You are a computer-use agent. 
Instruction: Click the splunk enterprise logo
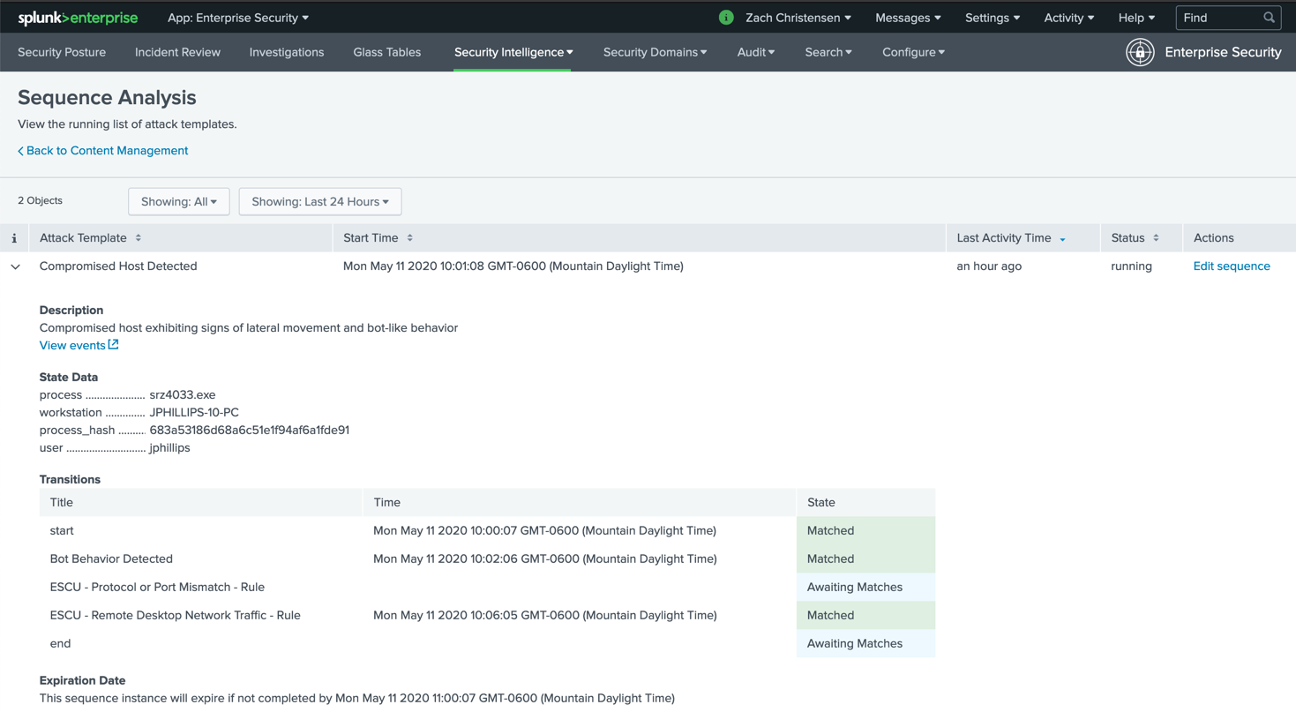[x=78, y=17]
